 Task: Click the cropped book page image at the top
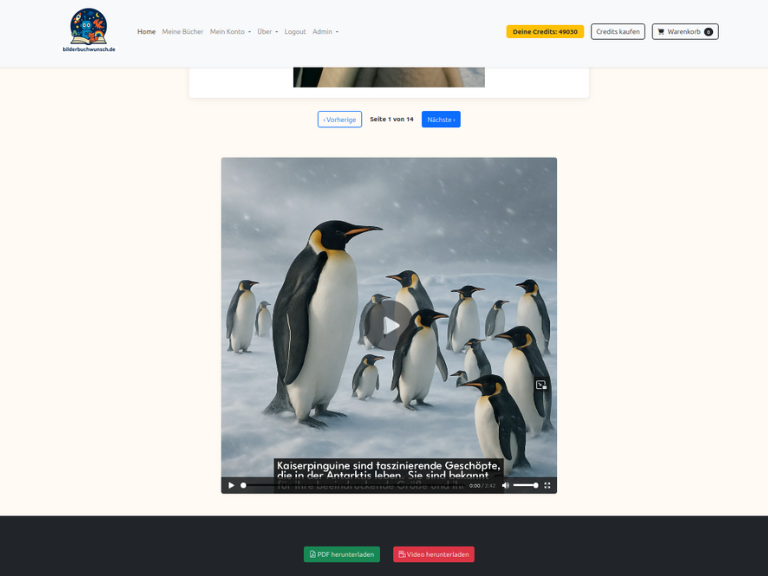pyautogui.click(x=389, y=77)
